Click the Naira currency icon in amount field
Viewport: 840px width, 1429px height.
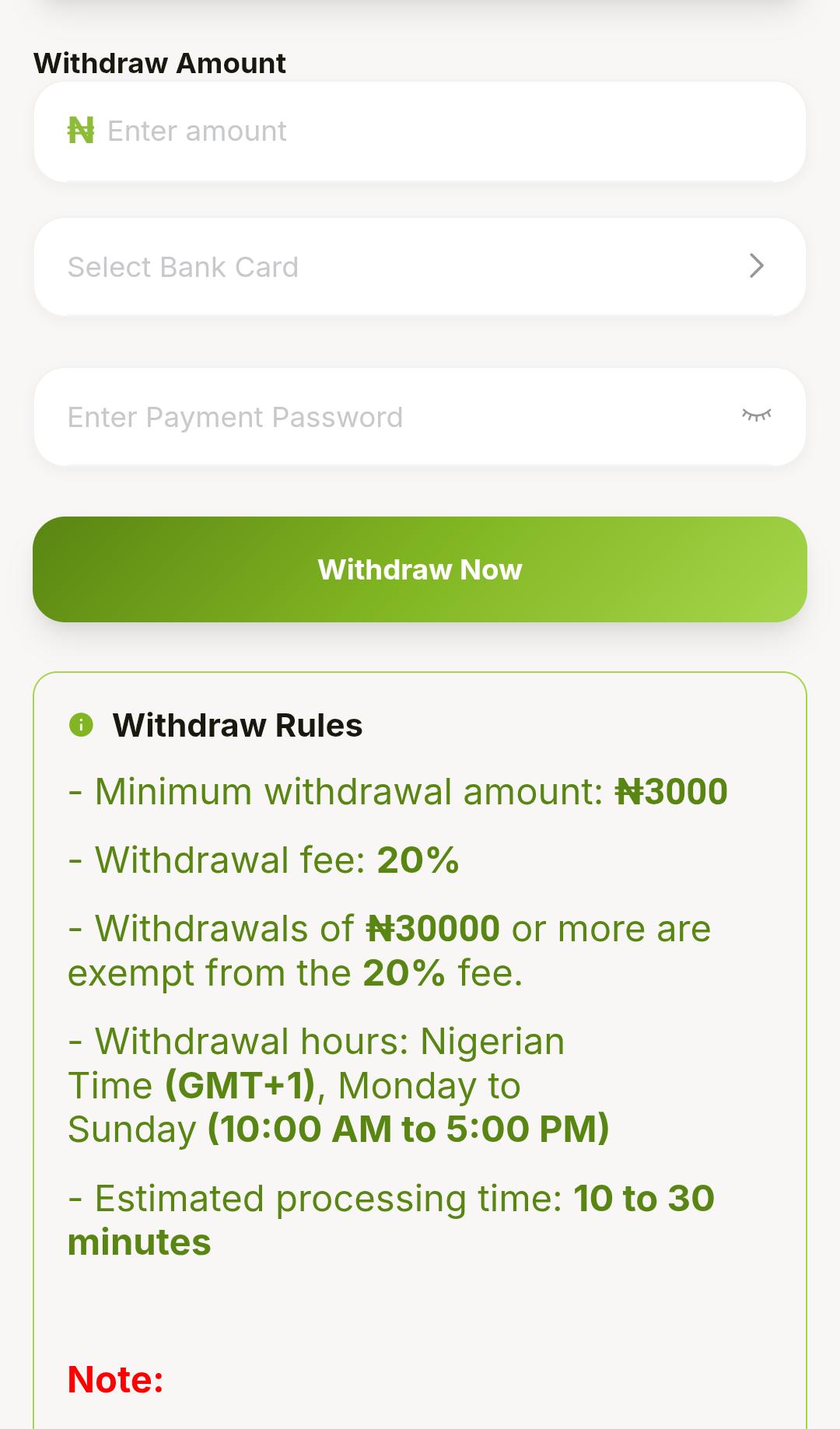pos(81,130)
